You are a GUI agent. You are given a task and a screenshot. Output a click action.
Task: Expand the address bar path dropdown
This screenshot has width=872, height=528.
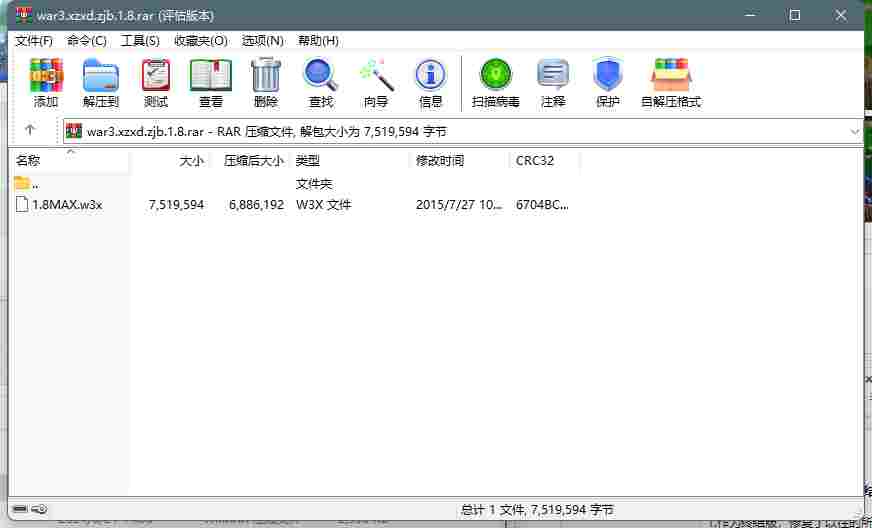[854, 132]
